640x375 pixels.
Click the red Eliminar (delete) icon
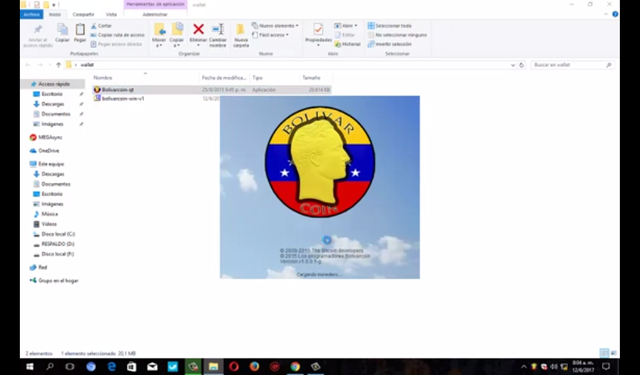(x=198, y=29)
